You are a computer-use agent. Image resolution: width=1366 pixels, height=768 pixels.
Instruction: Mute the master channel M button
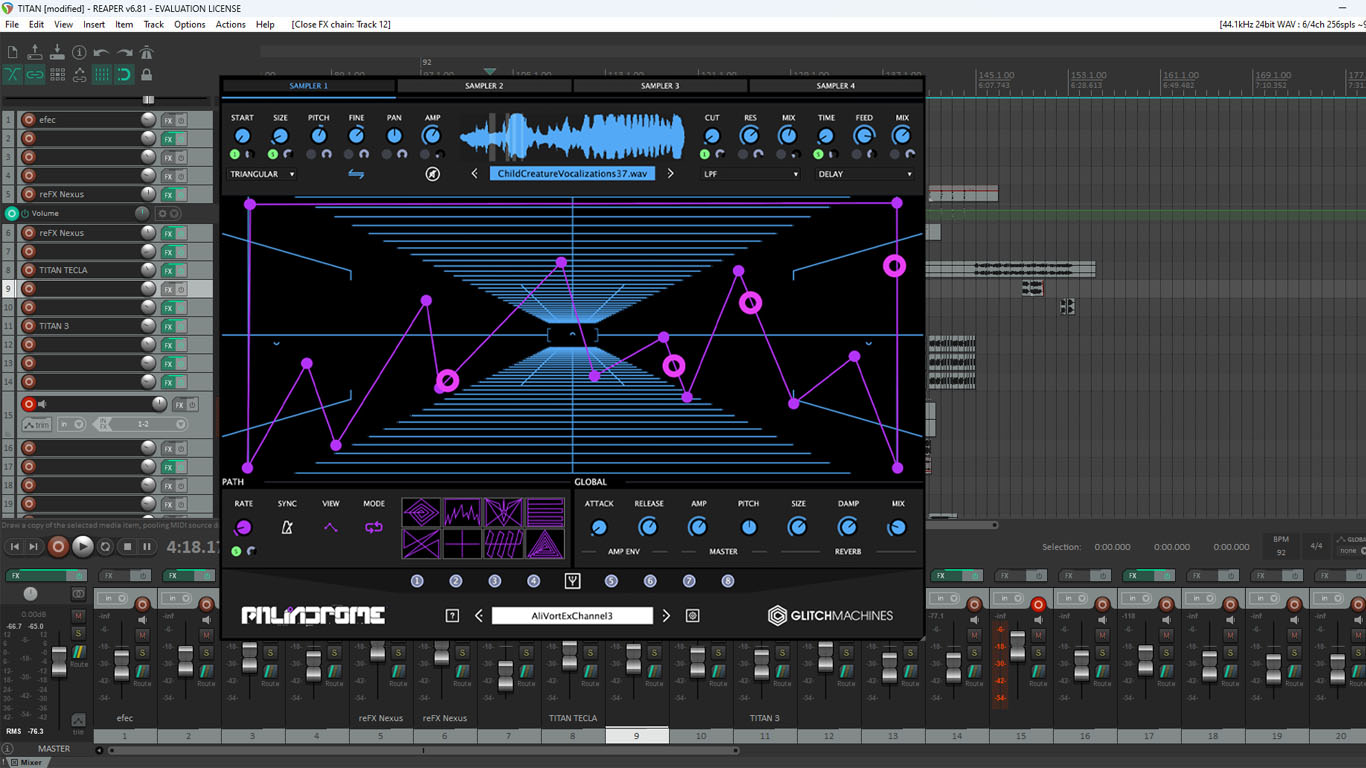tap(78, 616)
